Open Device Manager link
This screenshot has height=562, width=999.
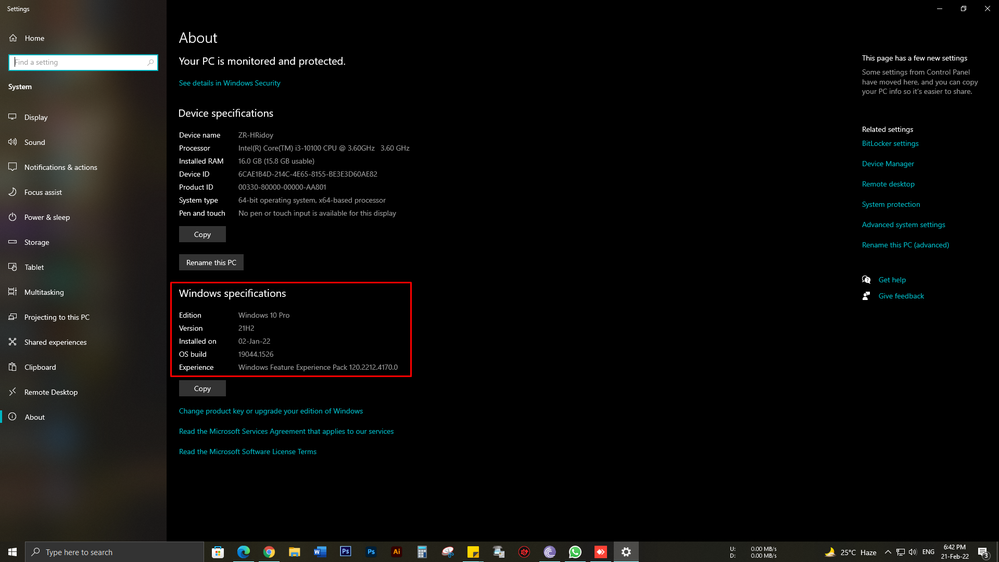coord(888,164)
